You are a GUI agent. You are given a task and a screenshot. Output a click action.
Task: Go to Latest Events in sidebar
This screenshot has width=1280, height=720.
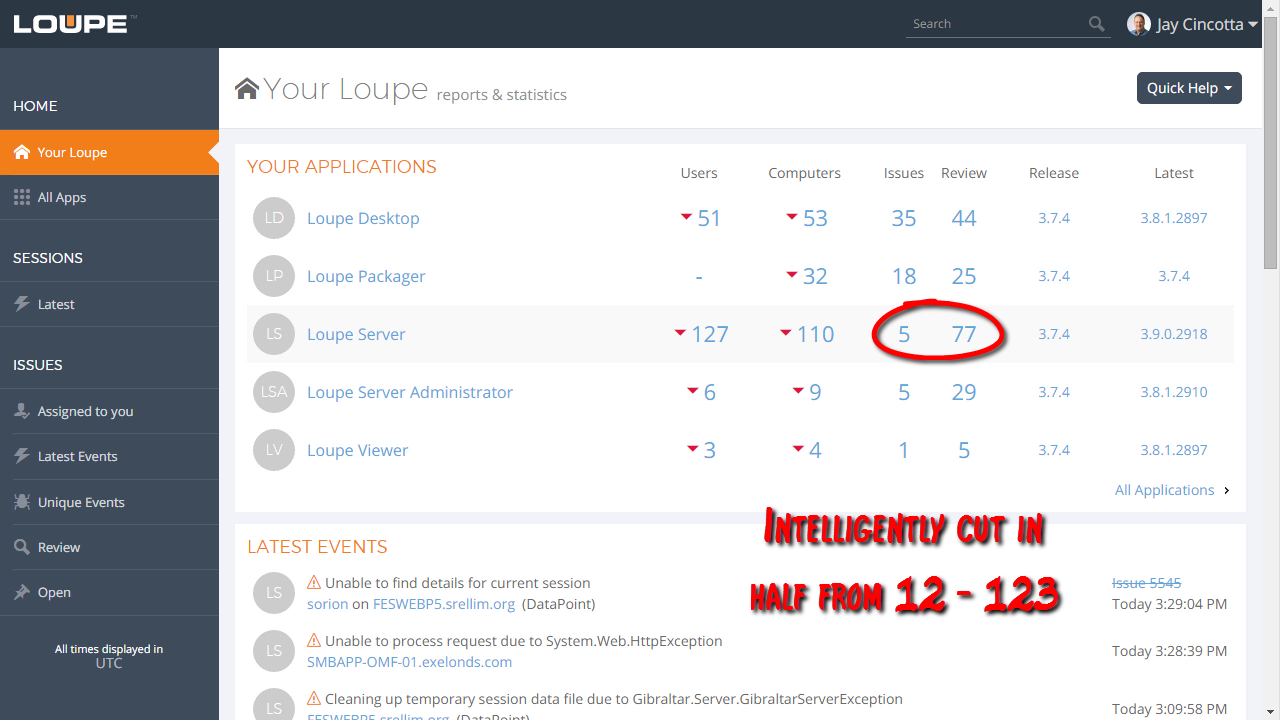click(109, 456)
